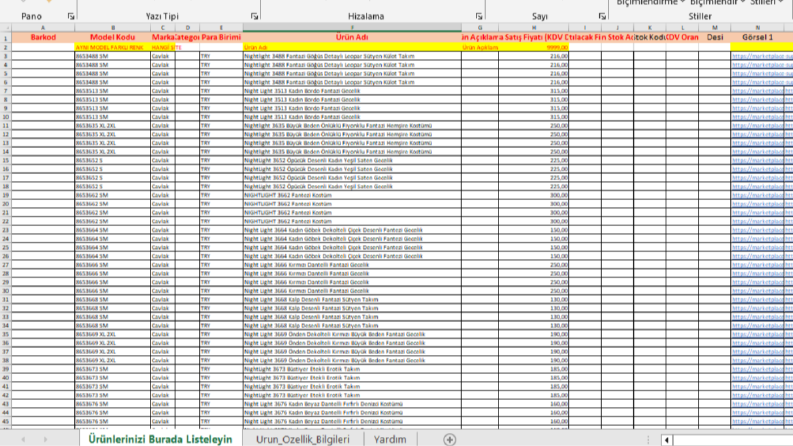Go to next sheet using right arrow
The height and width of the screenshot is (446, 793).
pos(46,439)
